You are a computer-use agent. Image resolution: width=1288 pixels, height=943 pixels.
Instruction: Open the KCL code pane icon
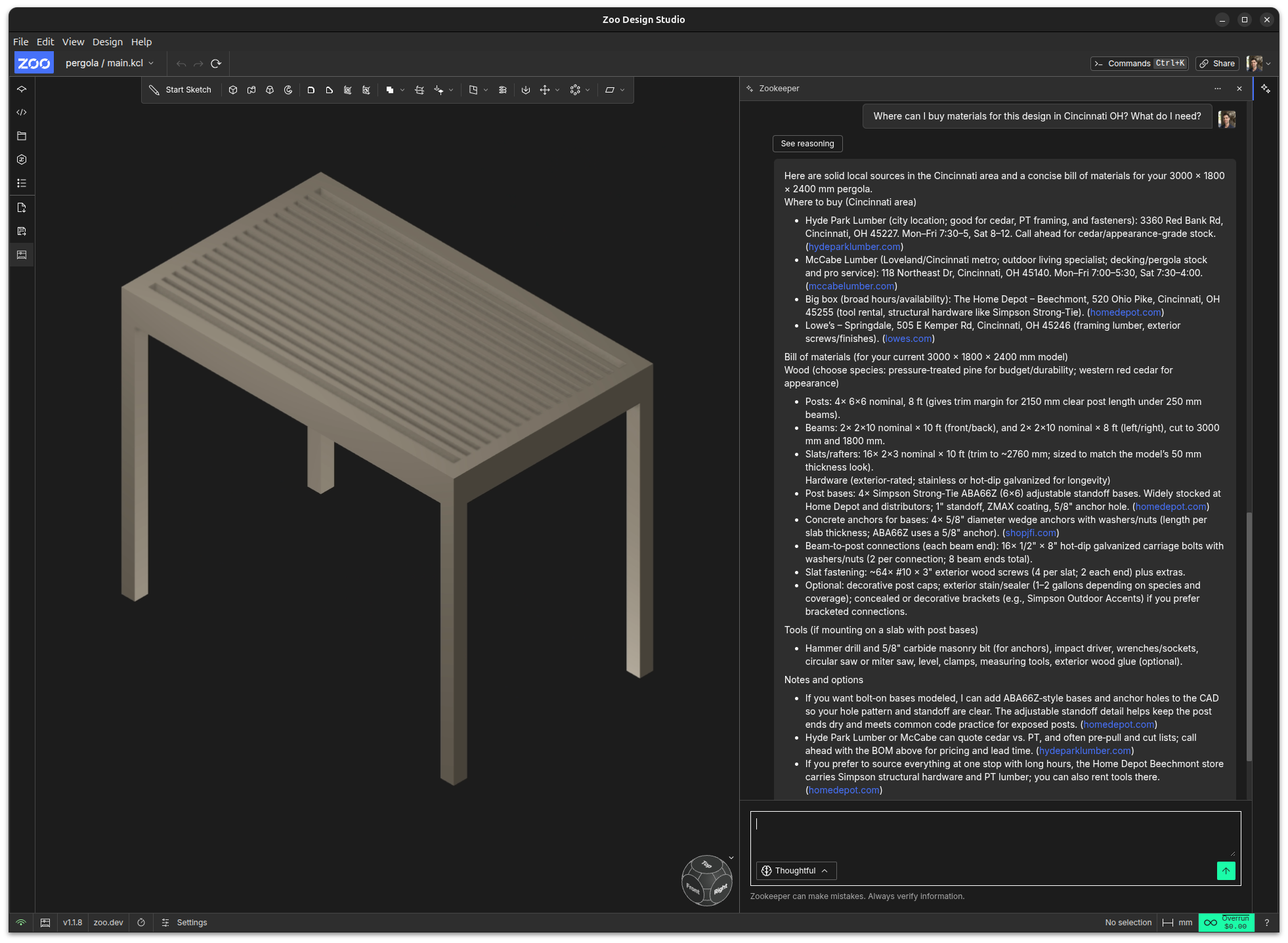pos(22,112)
